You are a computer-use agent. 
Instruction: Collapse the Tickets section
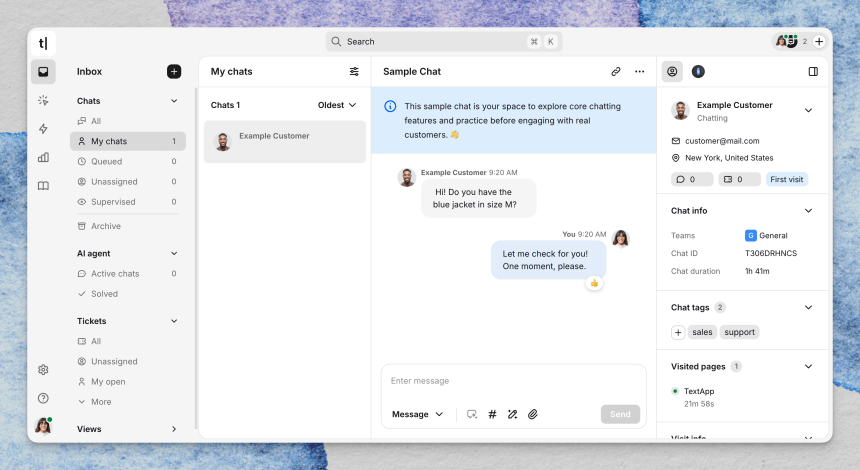[x=174, y=321]
